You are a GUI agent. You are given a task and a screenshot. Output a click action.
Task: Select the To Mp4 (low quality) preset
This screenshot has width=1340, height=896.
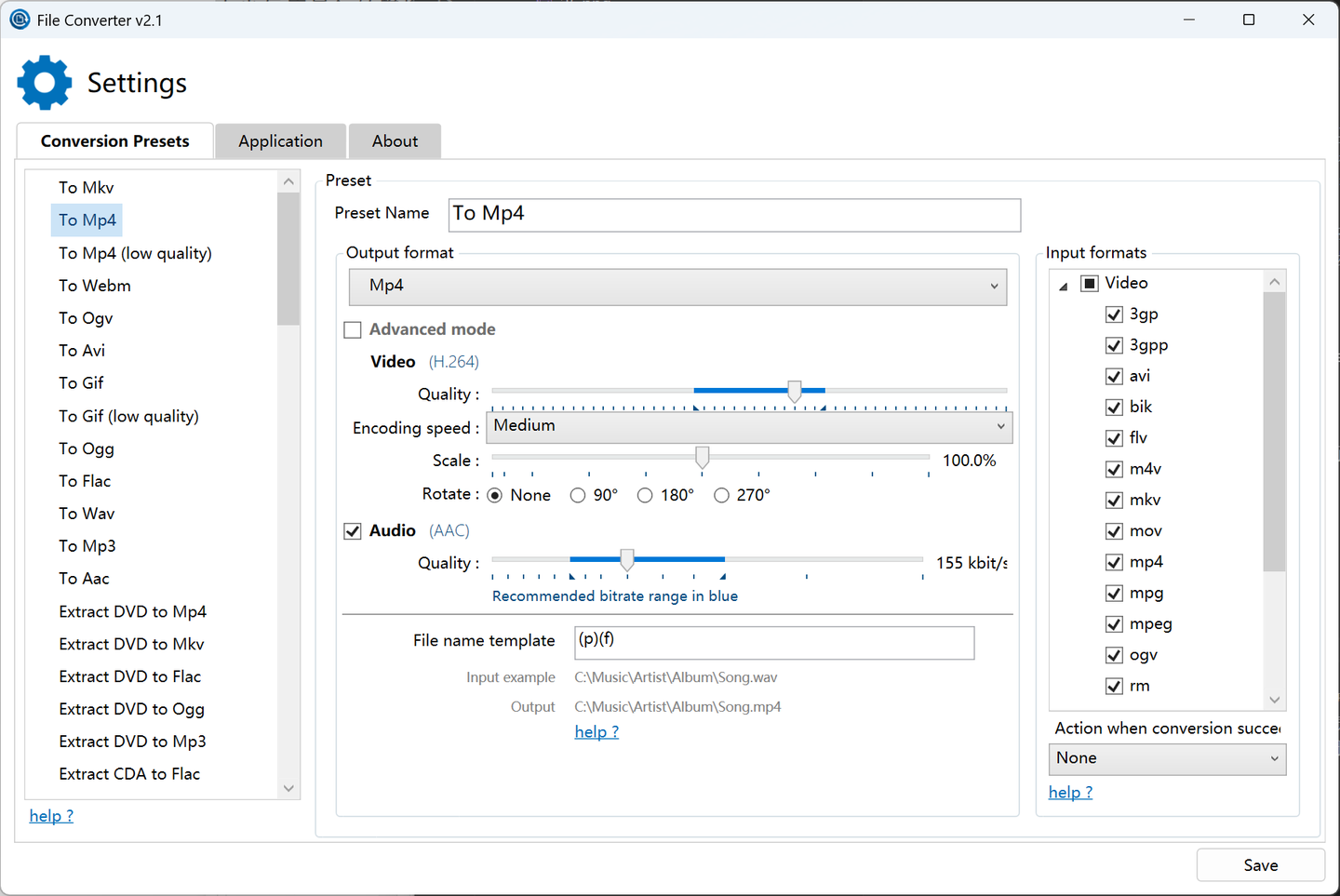coord(136,253)
